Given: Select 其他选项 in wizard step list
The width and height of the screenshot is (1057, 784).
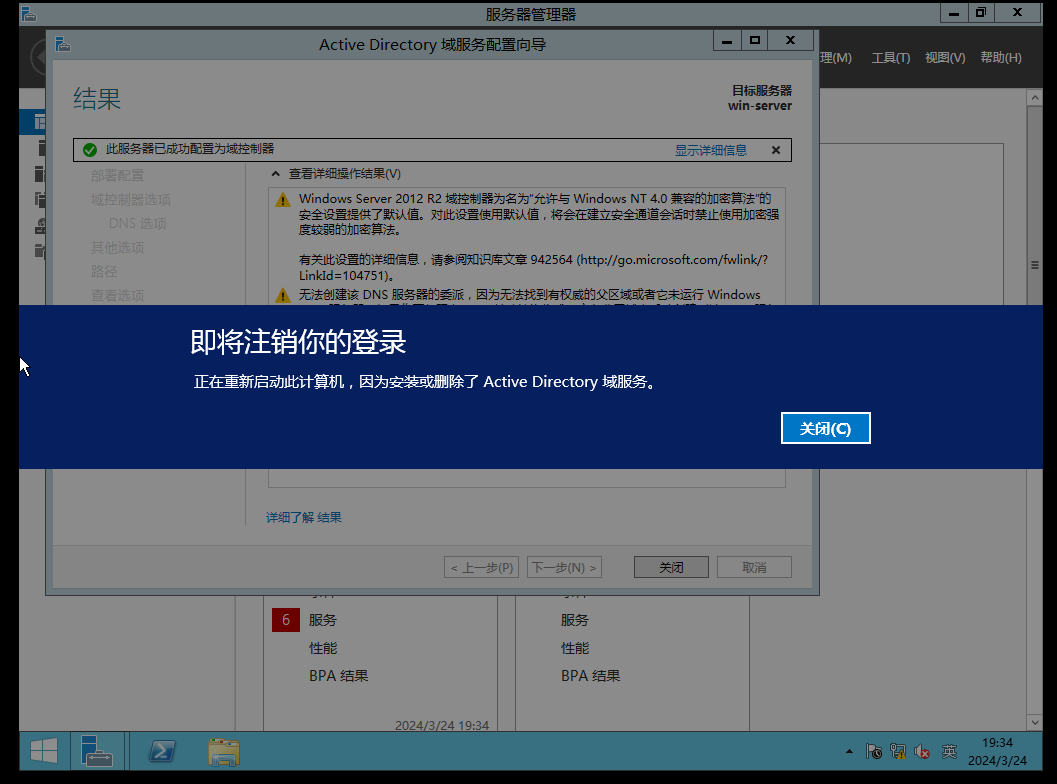Looking at the screenshot, I should [x=117, y=247].
